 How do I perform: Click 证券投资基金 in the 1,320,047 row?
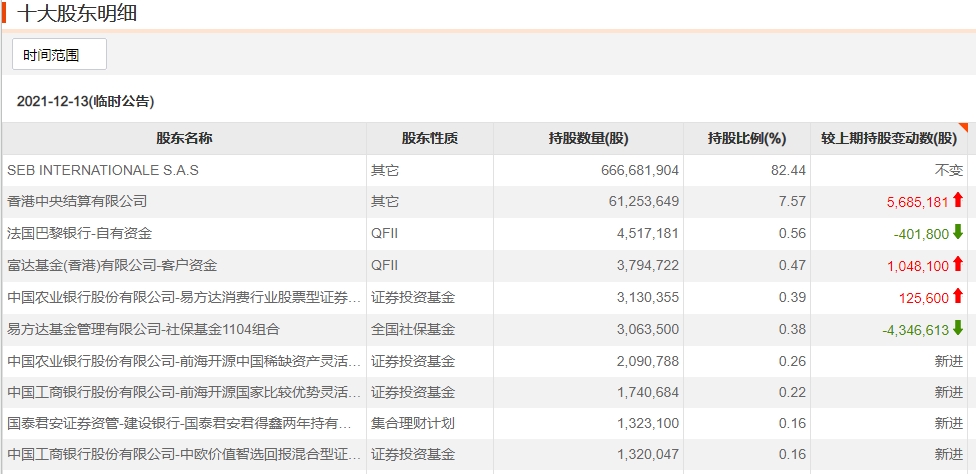click(x=413, y=455)
